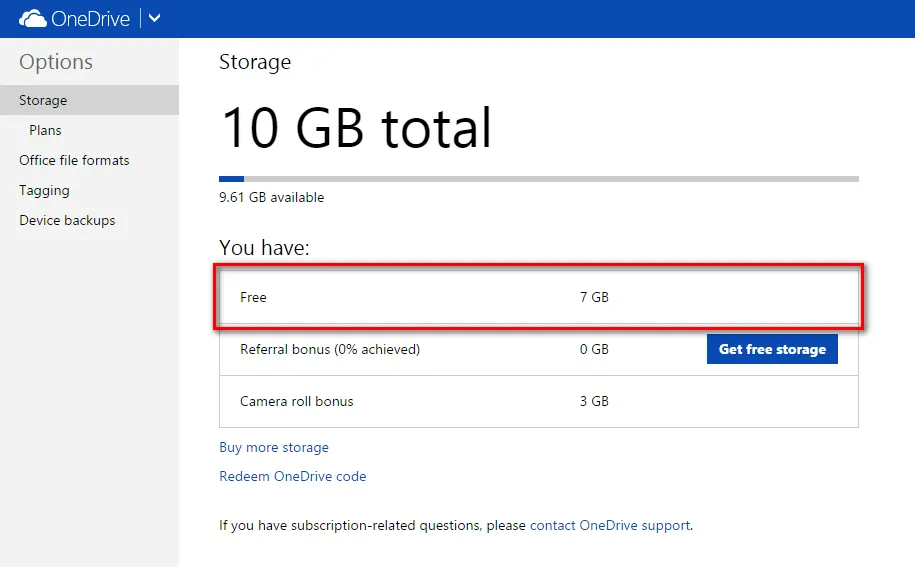Select the '10 GB total' heading text
Screen dimensions: 915x567
click(x=357, y=128)
